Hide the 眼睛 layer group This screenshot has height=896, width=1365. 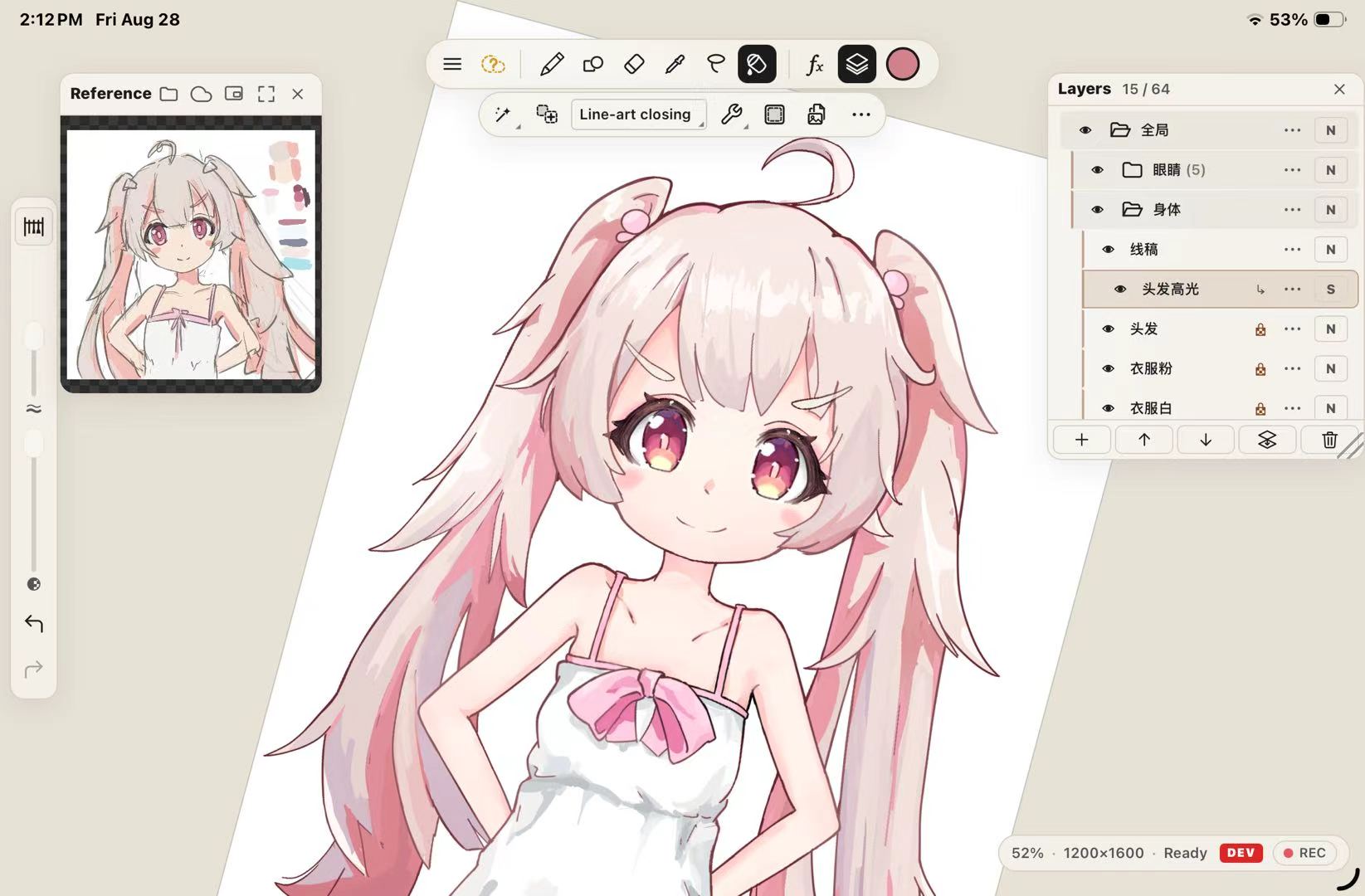coord(1097,170)
